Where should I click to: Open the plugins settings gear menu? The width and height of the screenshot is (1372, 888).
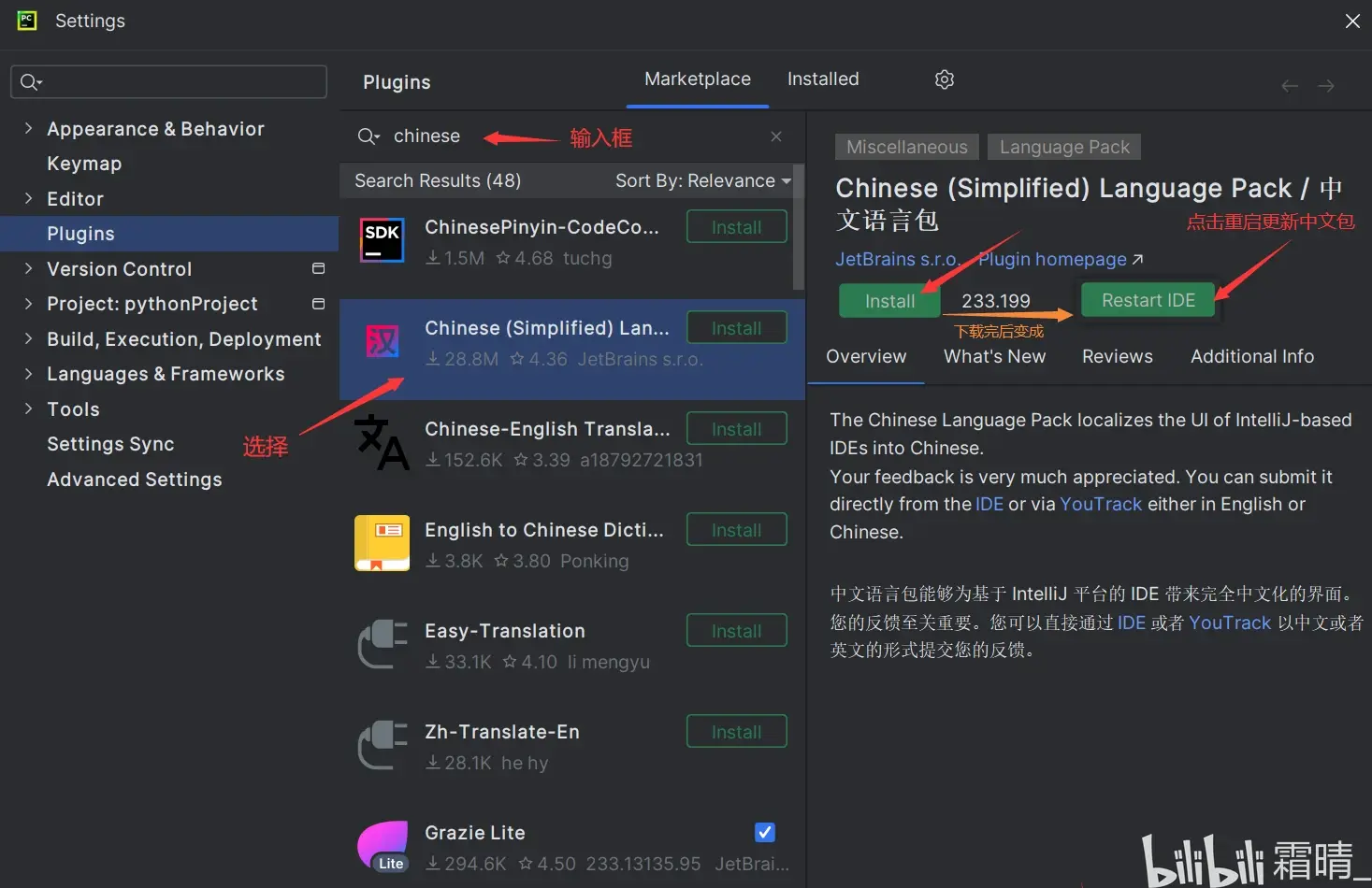point(944,79)
